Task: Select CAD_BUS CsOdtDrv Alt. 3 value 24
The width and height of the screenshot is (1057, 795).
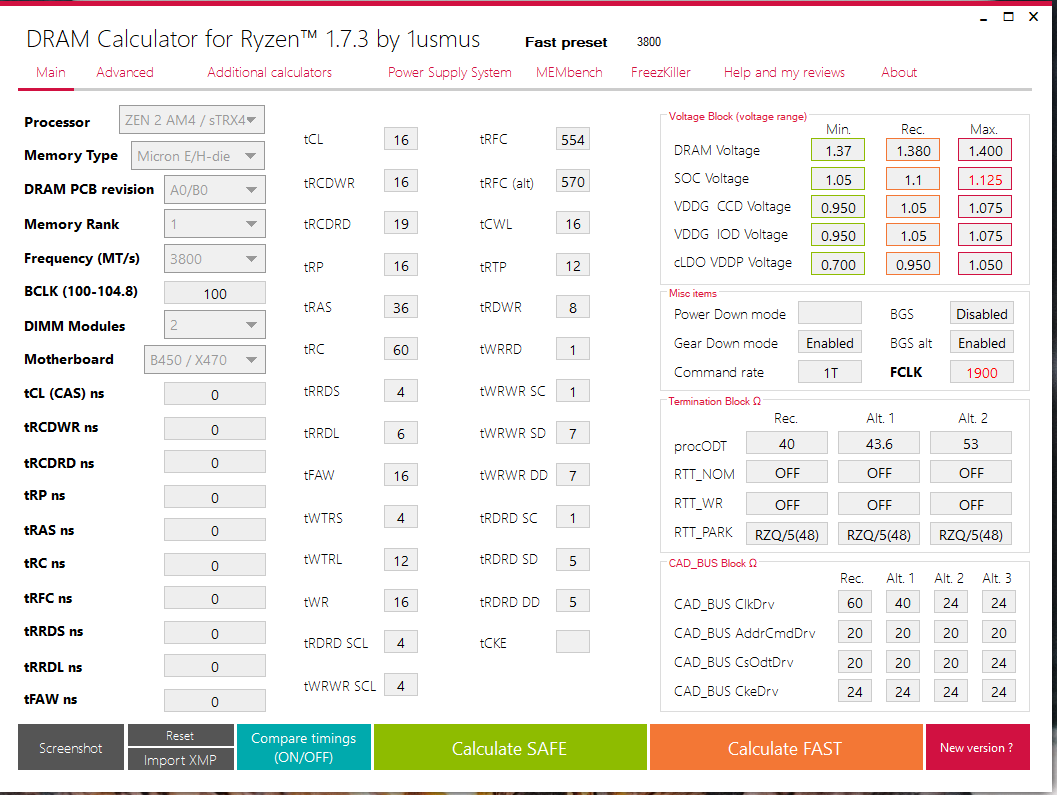Action: 999,663
